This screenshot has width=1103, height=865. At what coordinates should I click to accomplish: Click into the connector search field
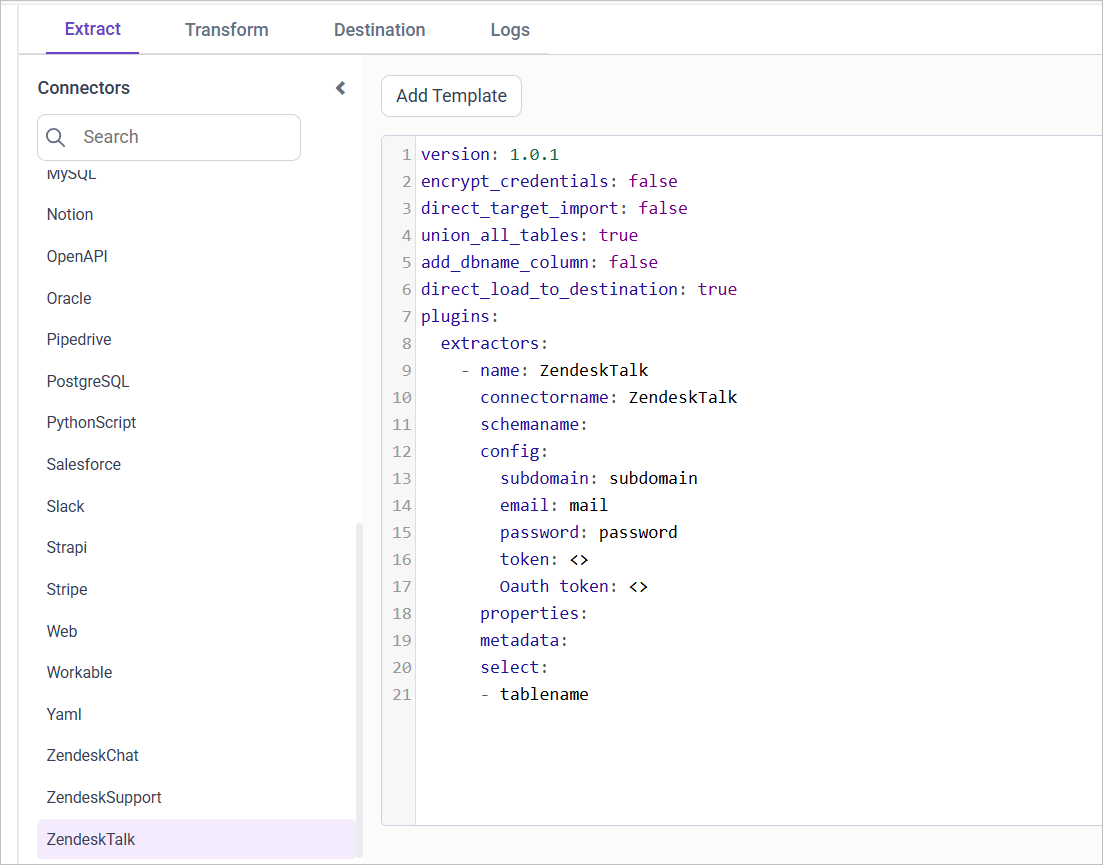[x=180, y=137]
